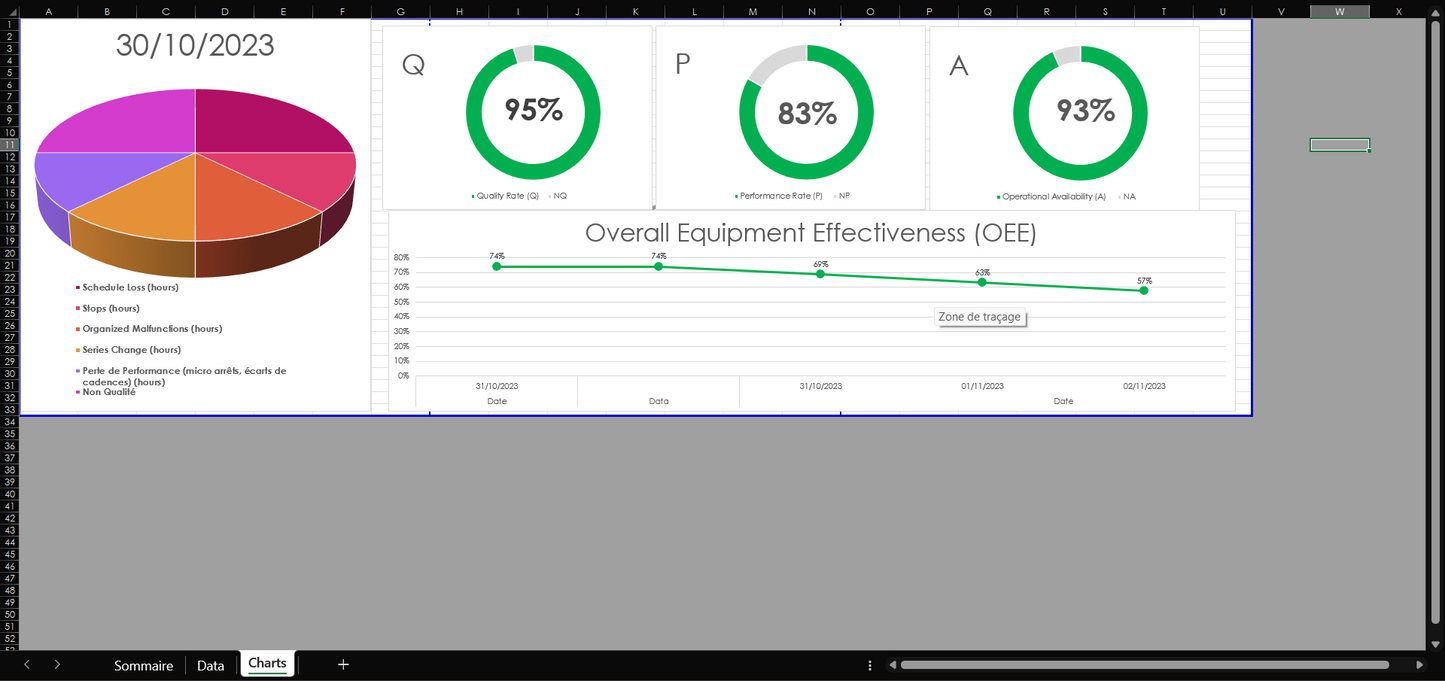
Task: Click the Overall Equipment Effectiveness chart title
Action: 810,233
